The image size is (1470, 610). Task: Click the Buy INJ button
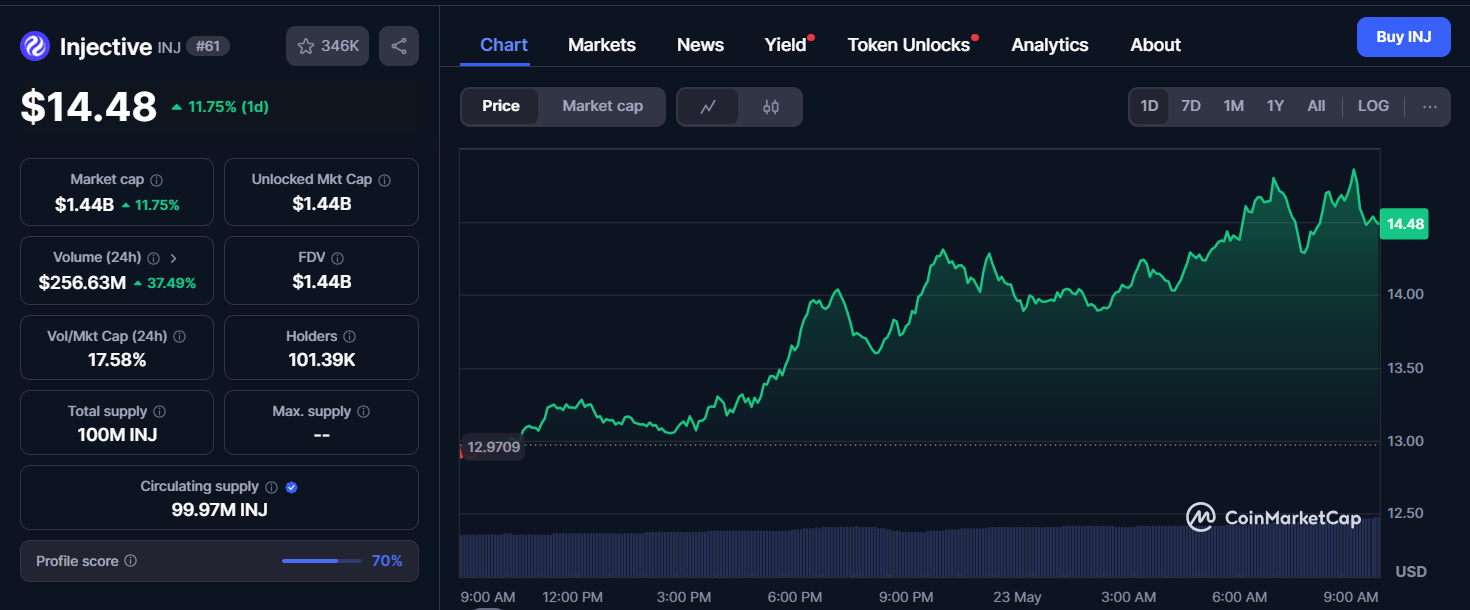coord(1403,37)
